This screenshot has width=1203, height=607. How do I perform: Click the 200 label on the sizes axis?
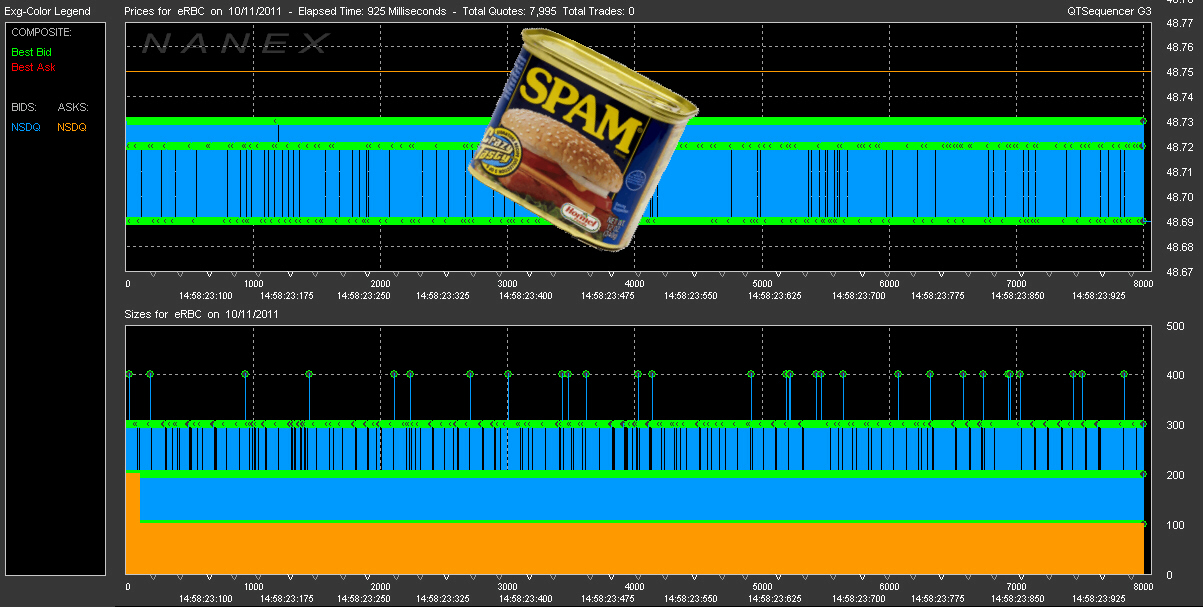click(1175, 476)
